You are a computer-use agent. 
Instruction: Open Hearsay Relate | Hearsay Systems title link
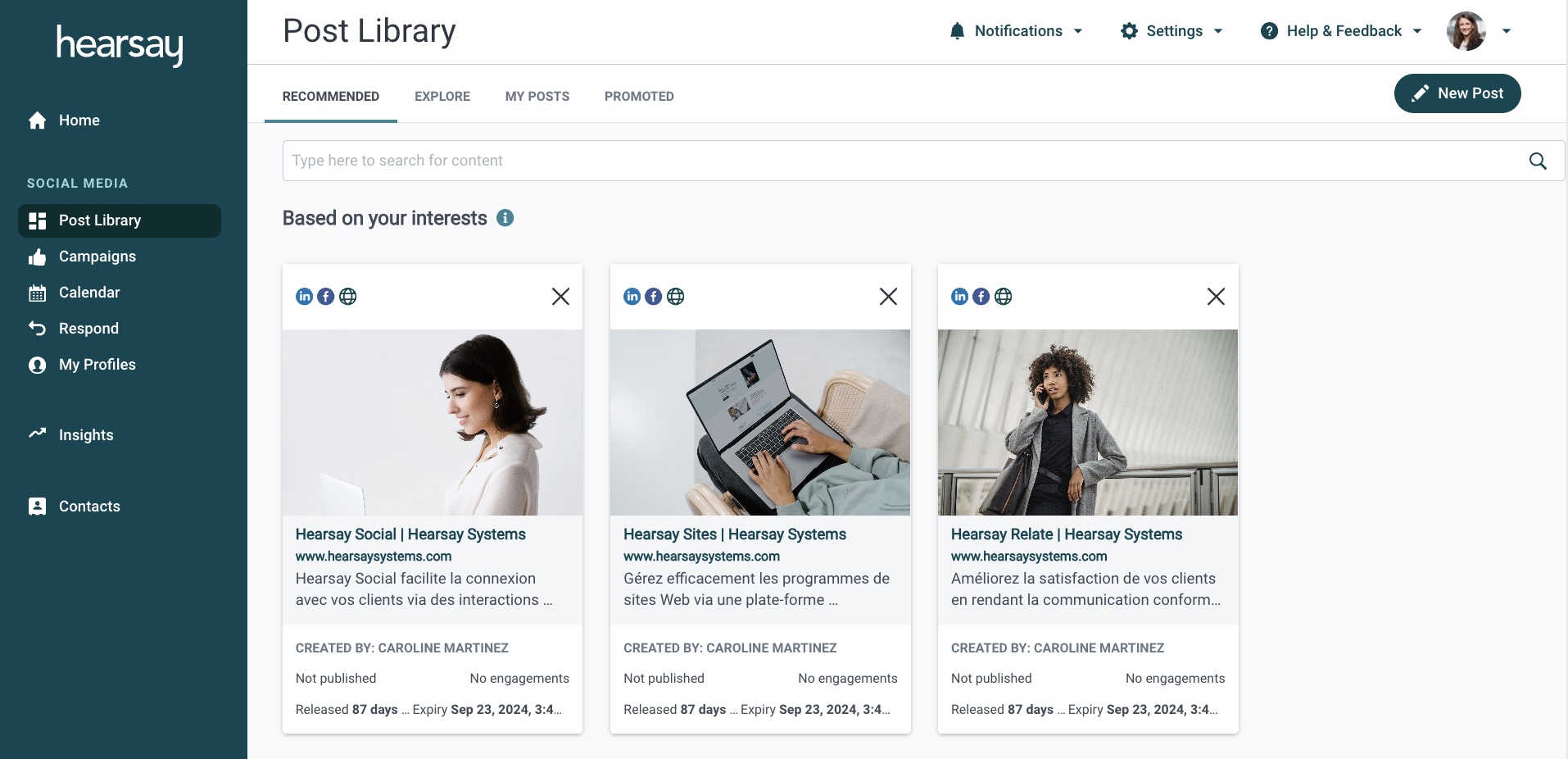[x=1067, y=534]
